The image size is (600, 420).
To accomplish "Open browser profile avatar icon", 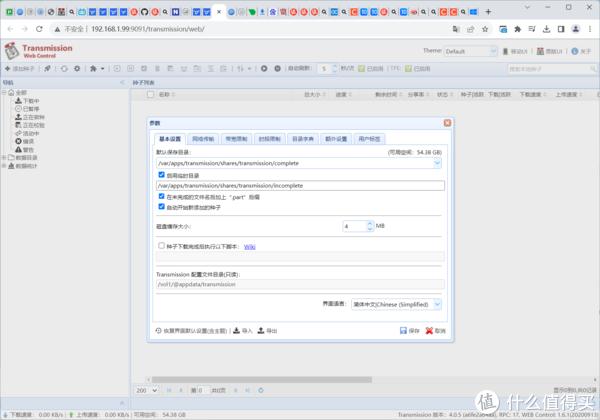I will point(576,29).
